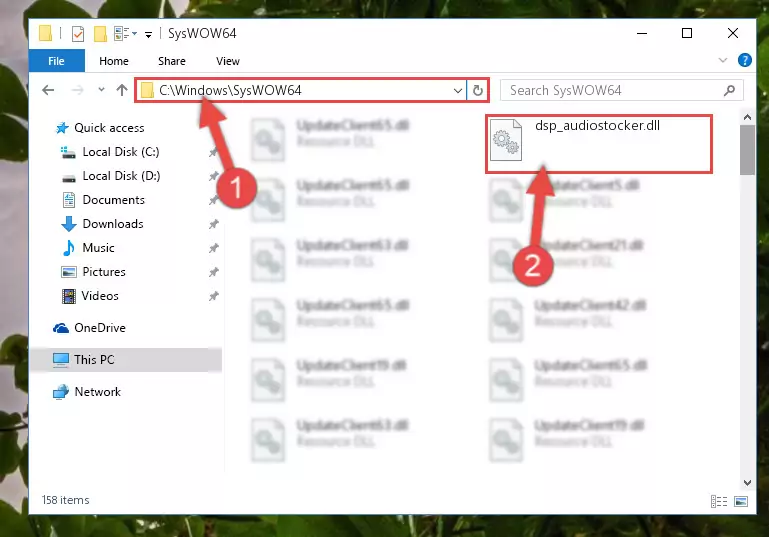Expand the ribbon using the chevron
769x537 pixels.
coord(722,60)
